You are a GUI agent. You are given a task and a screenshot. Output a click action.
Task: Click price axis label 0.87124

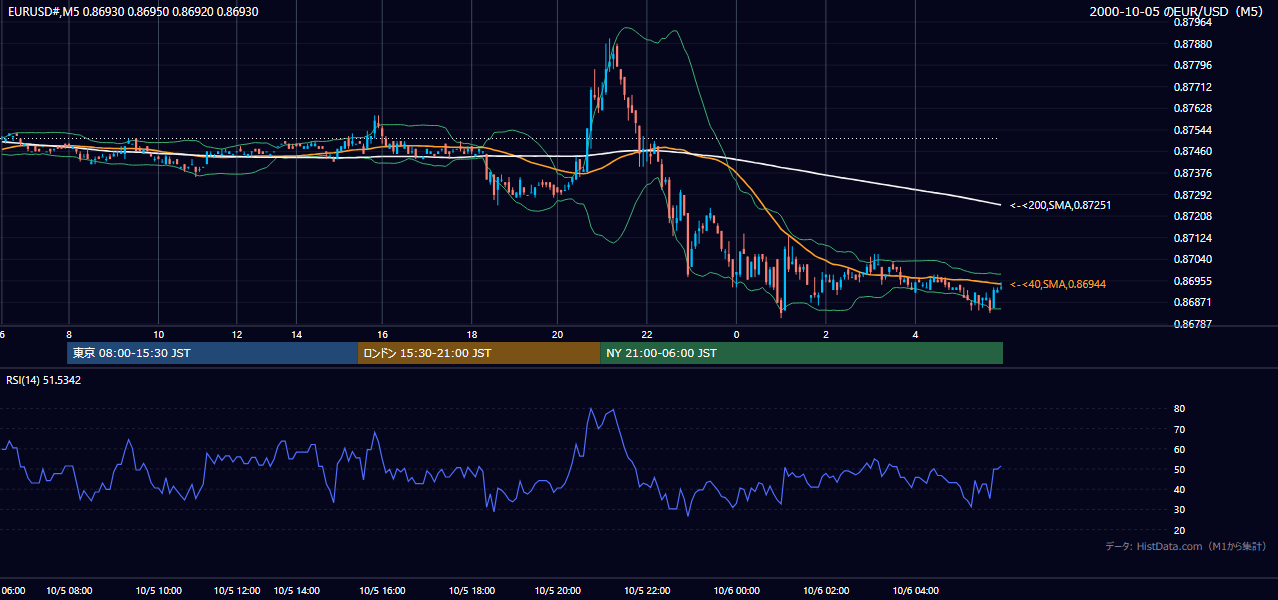coord(1192,238)
